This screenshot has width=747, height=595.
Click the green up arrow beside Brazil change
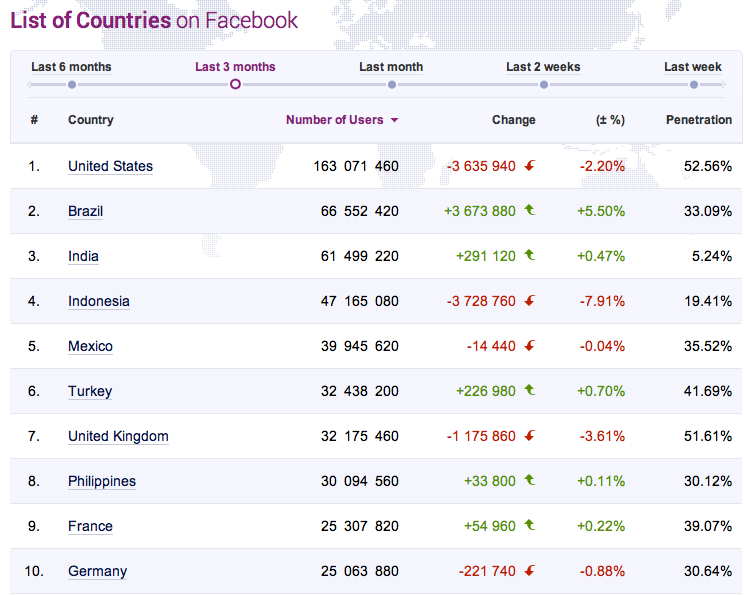pos(529,210)
